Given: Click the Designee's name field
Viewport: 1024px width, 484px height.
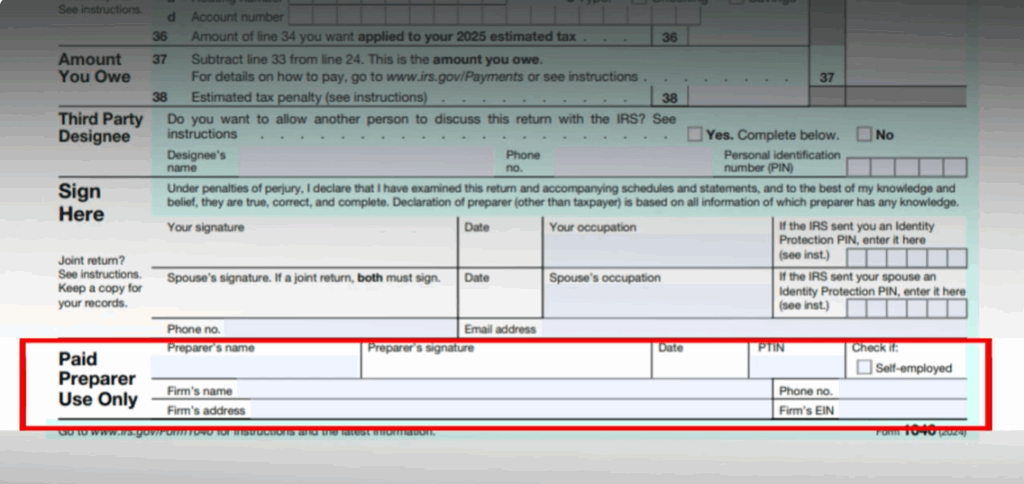Looking at the screenshot, I should [366, 161].
